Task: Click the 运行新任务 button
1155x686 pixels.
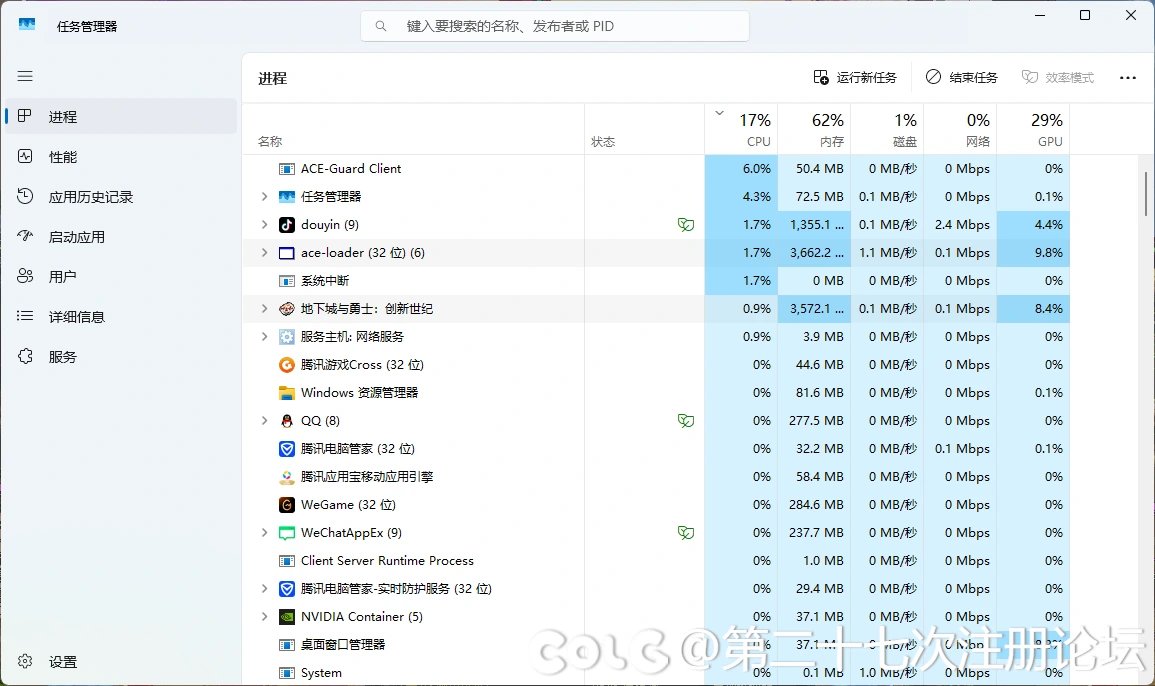Action: point(855,77)
